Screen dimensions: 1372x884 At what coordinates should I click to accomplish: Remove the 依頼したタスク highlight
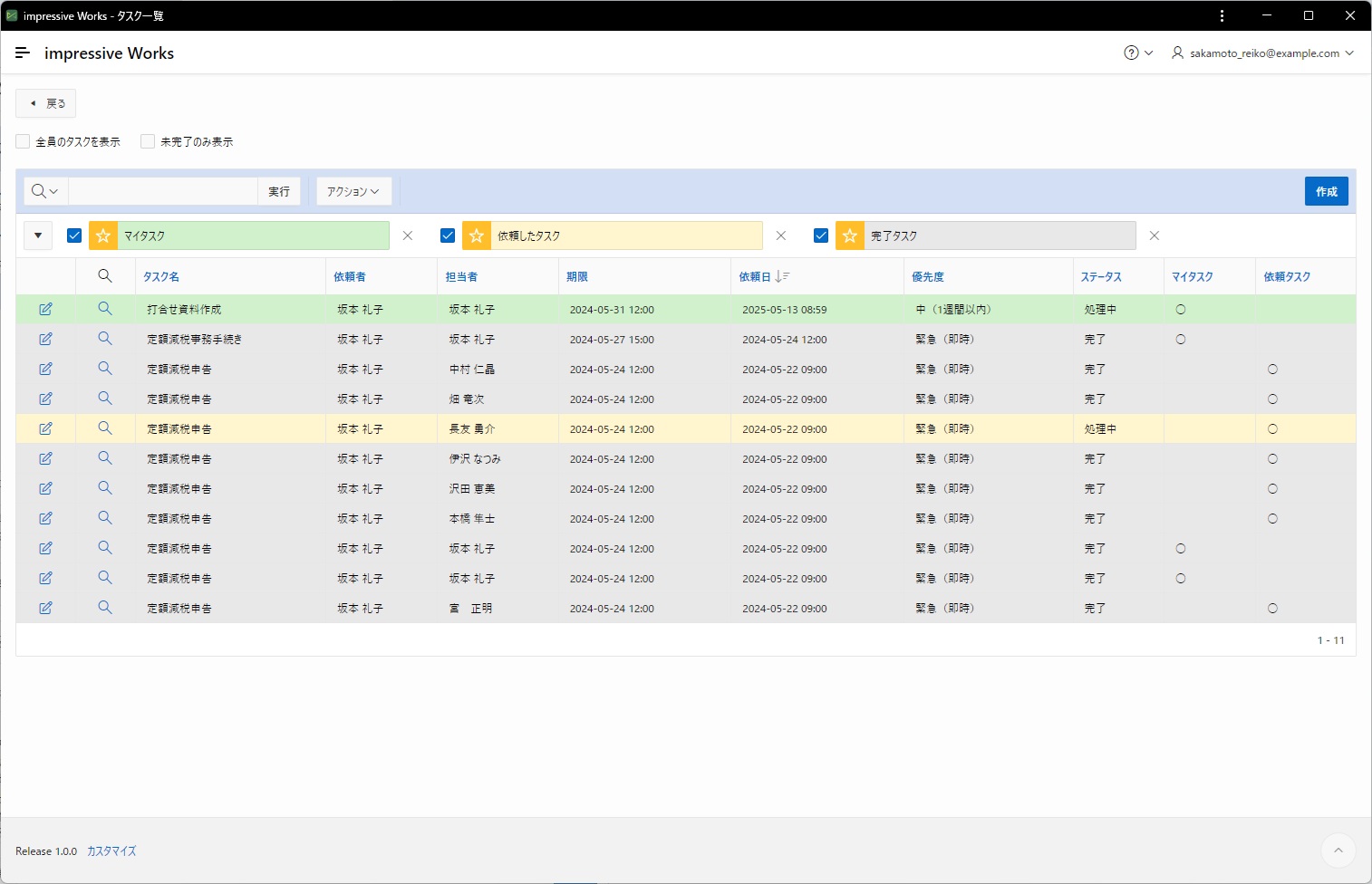pyautogui.click(x=781, y=235)
